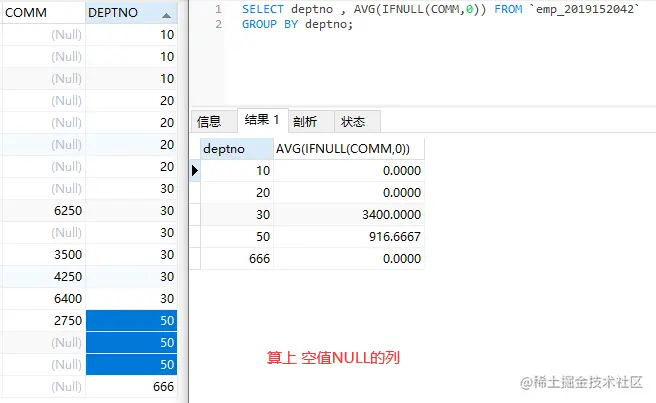
Task: Switch to the 结果 1 tab
Action: (x=262, y=121)
